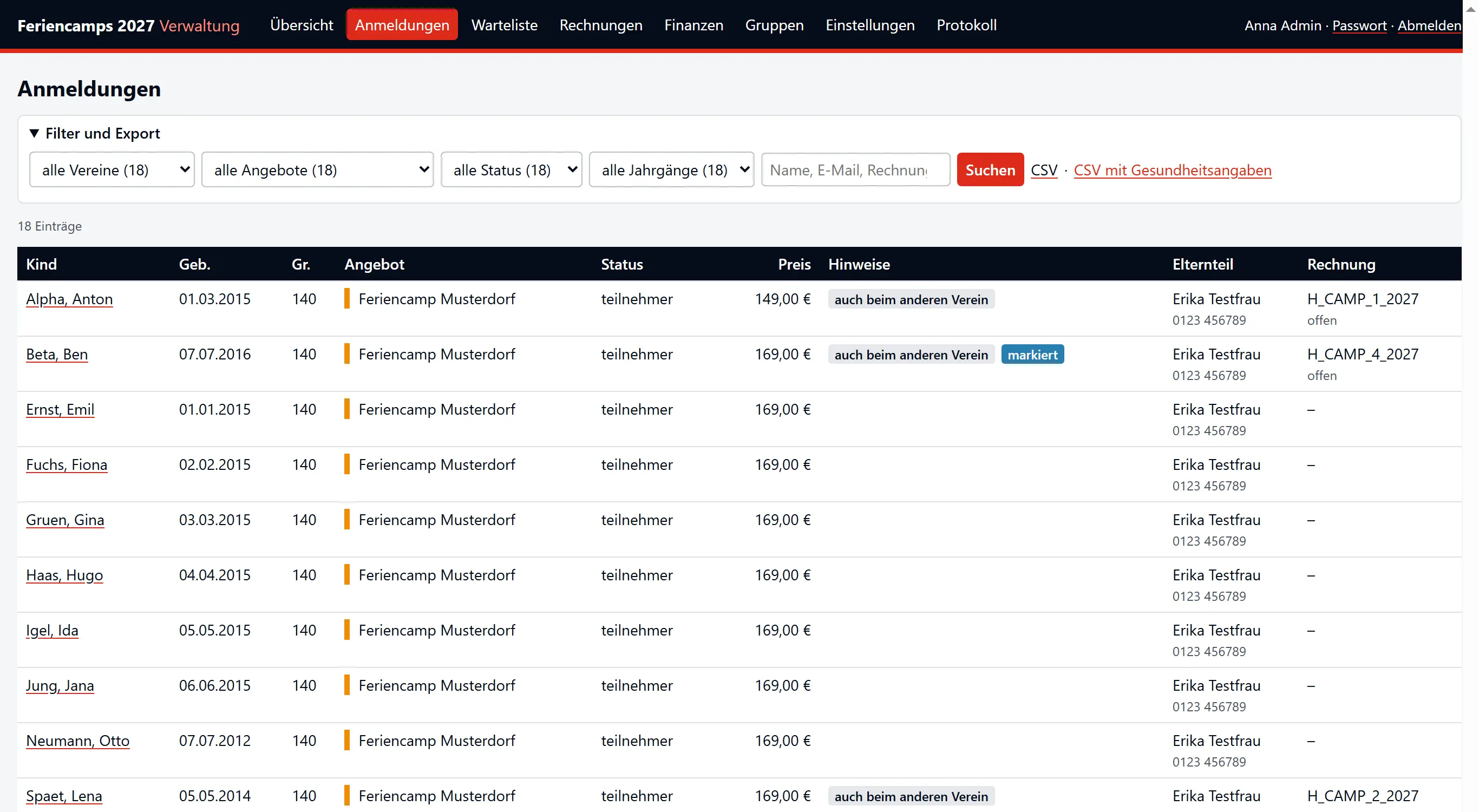Click the Suchen button

tap(990, 169)
